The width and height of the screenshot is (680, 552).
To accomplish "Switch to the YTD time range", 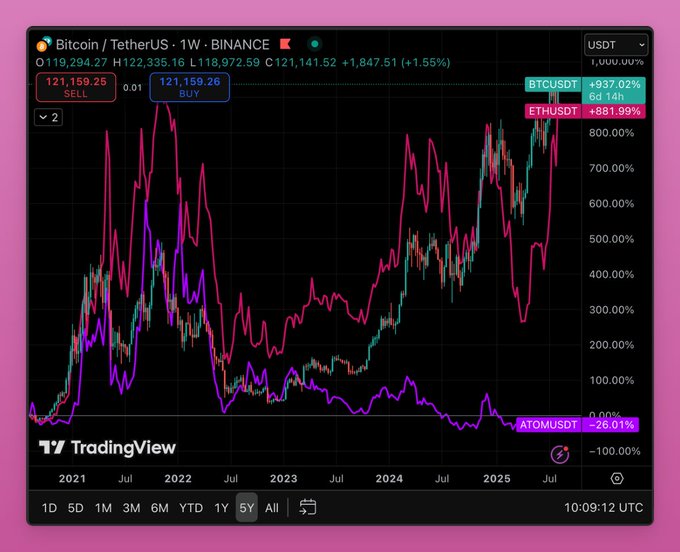I will pos(190,507).
